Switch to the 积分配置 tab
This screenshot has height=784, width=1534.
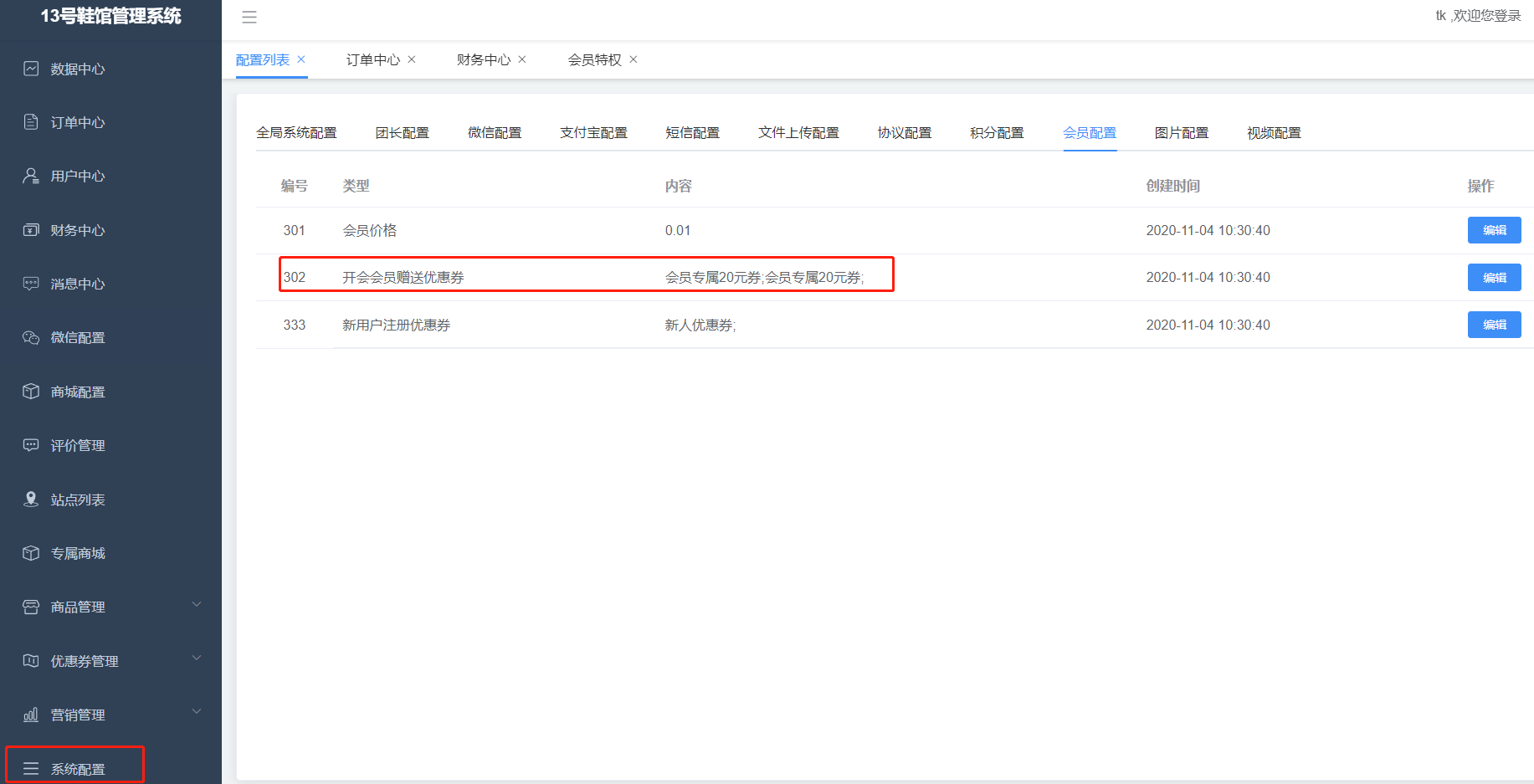[x=997, y=133]
